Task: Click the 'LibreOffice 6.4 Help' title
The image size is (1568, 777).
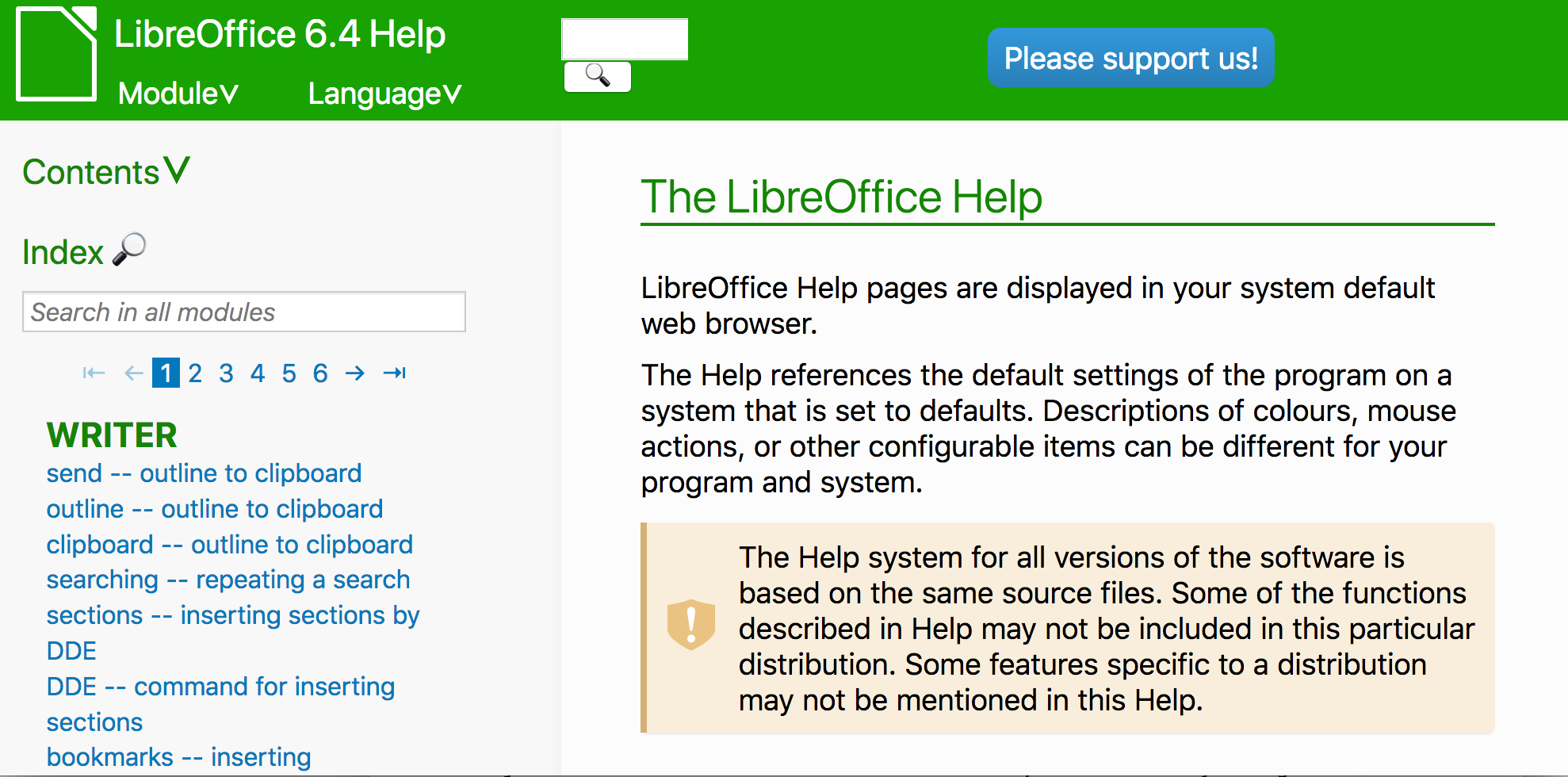Action: (x=280, y=34)
